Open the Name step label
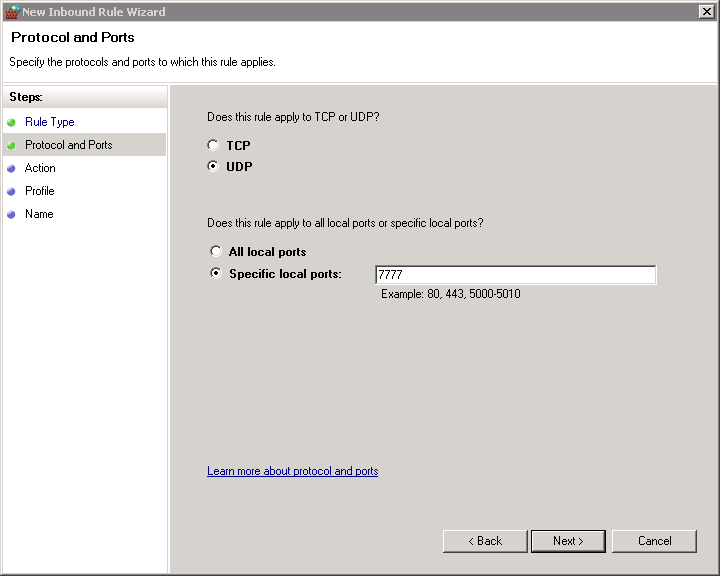The width and height of the screenshot is (720, 576). click(x=39, y=214)
